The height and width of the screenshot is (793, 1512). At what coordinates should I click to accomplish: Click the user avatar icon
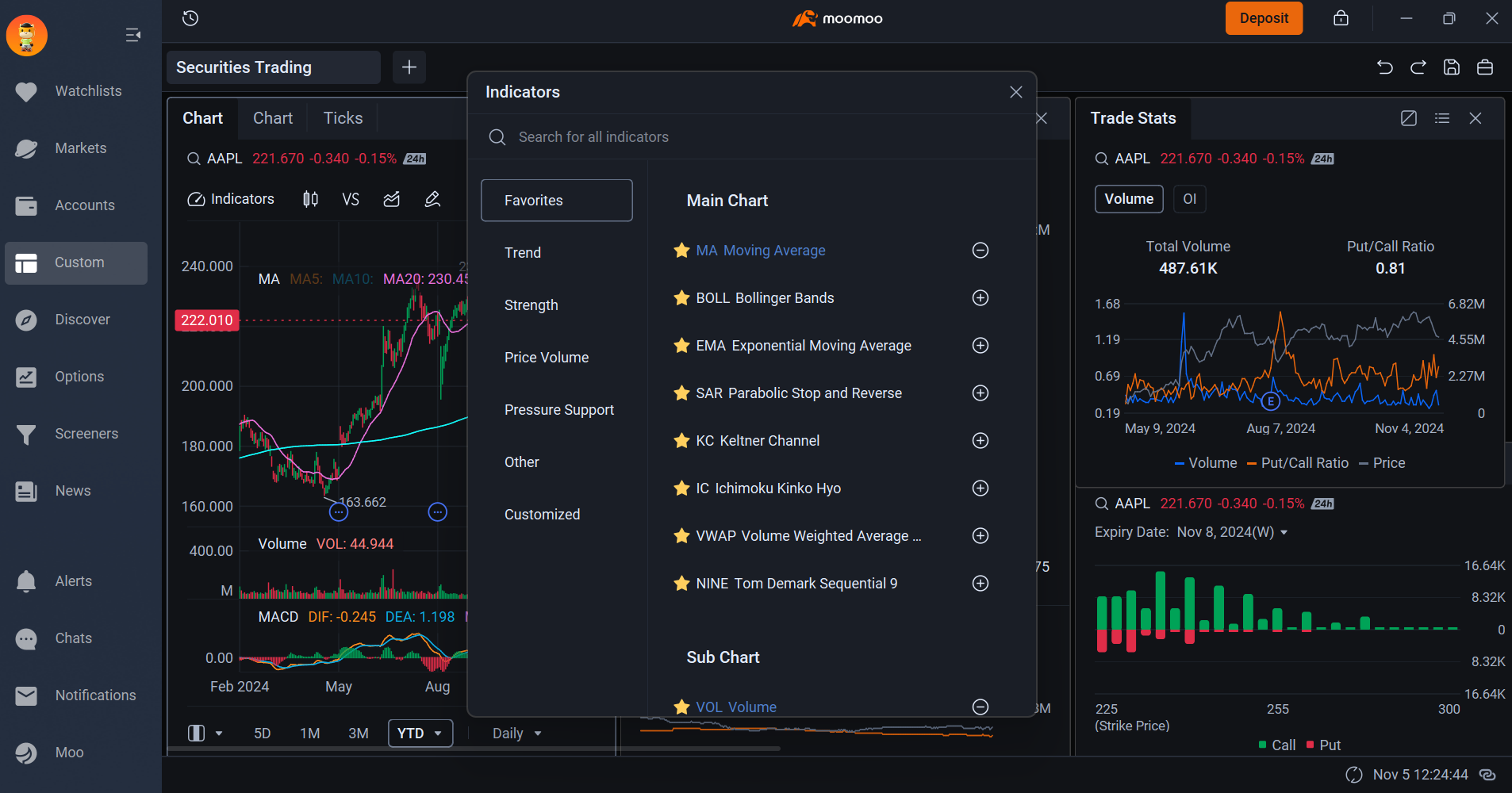point(27,36)
